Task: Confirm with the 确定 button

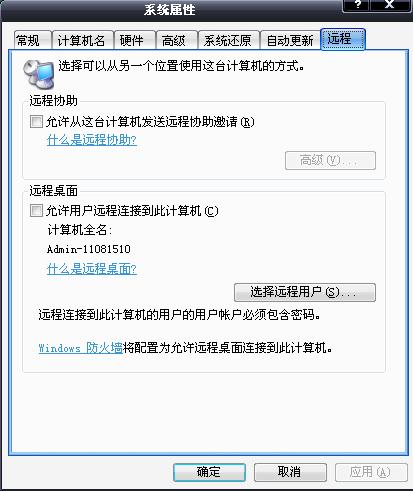Action: coord(209,472)
